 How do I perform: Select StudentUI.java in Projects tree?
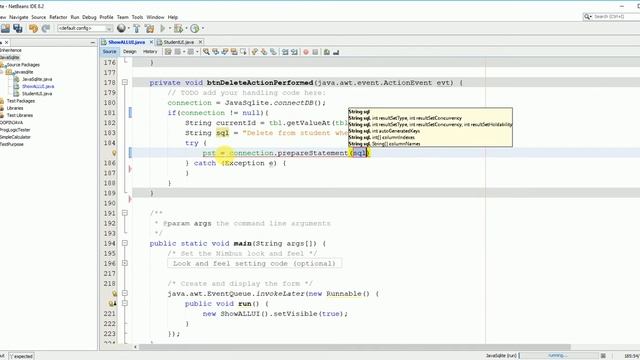pos(37,93)
